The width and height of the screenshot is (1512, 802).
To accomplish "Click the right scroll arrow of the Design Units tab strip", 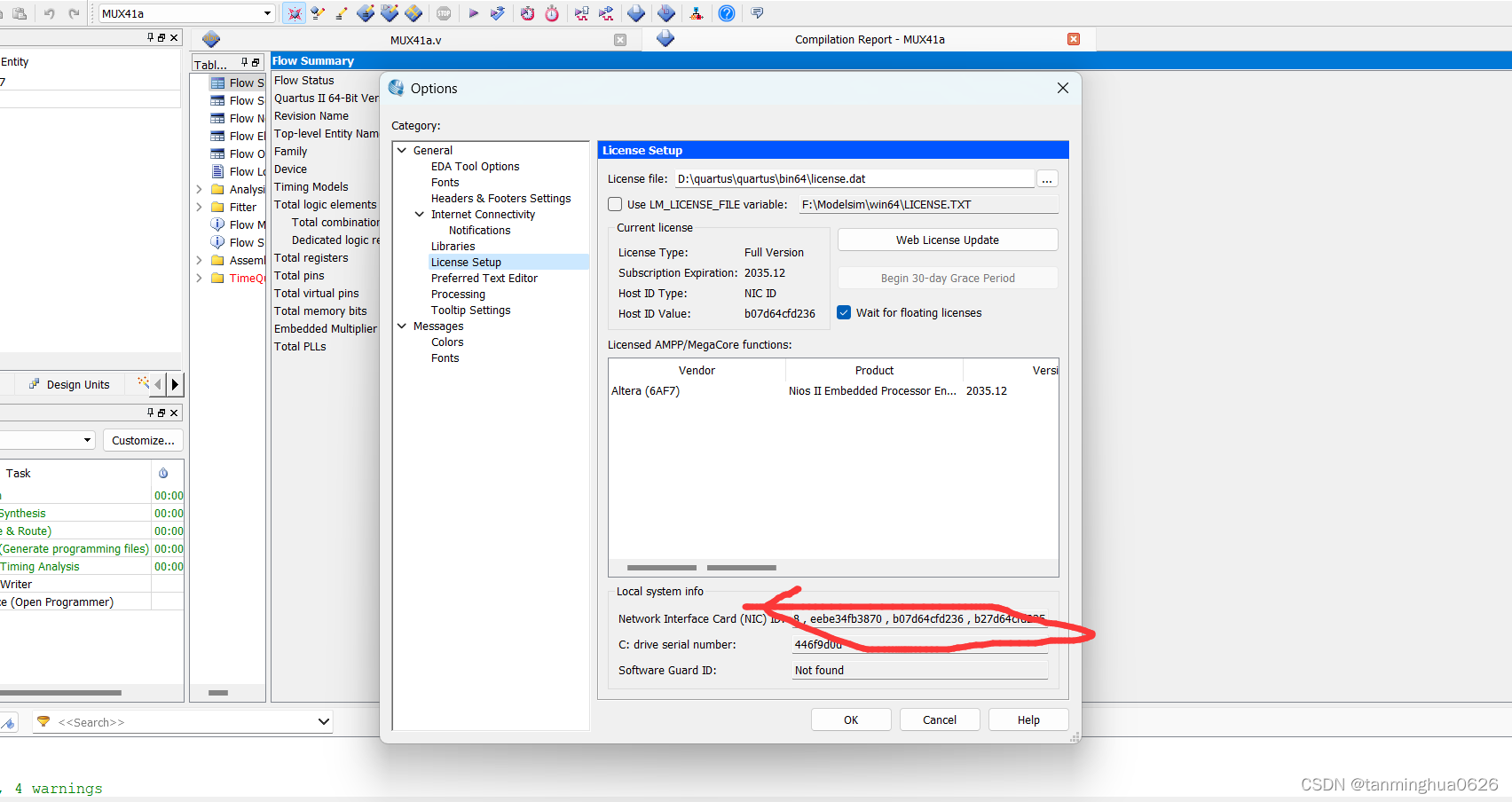I will pyautogui.click(x=175, y=384).
